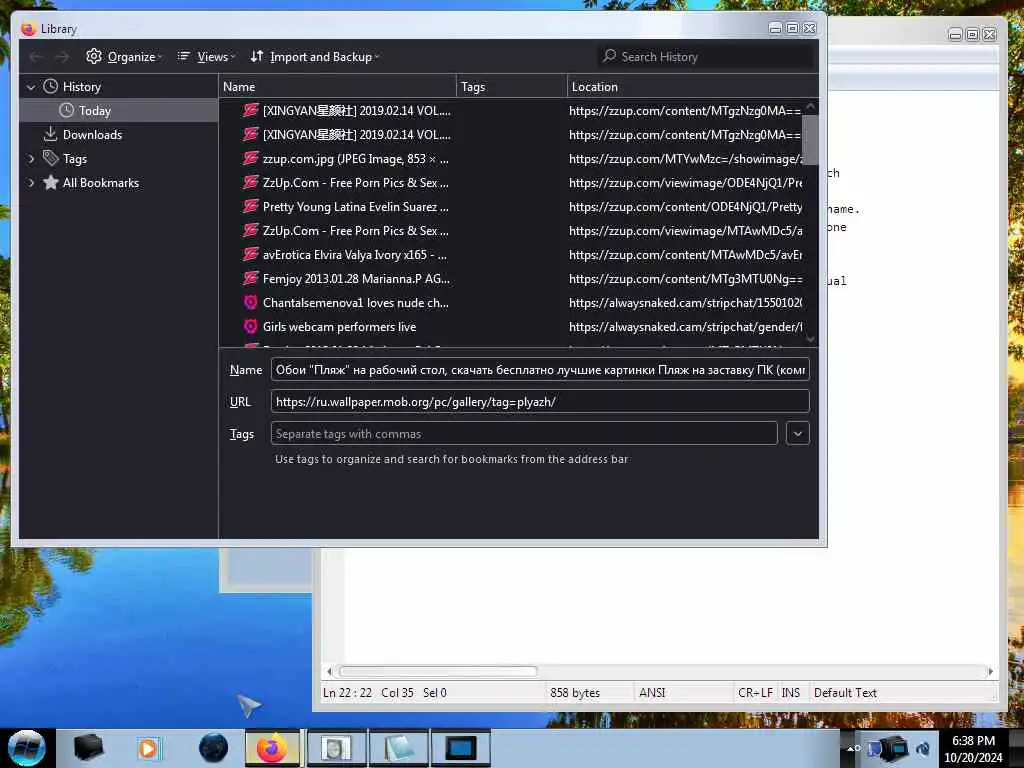Click the black box taskbar icon
Screen dimensions: 1024x768
88,748
